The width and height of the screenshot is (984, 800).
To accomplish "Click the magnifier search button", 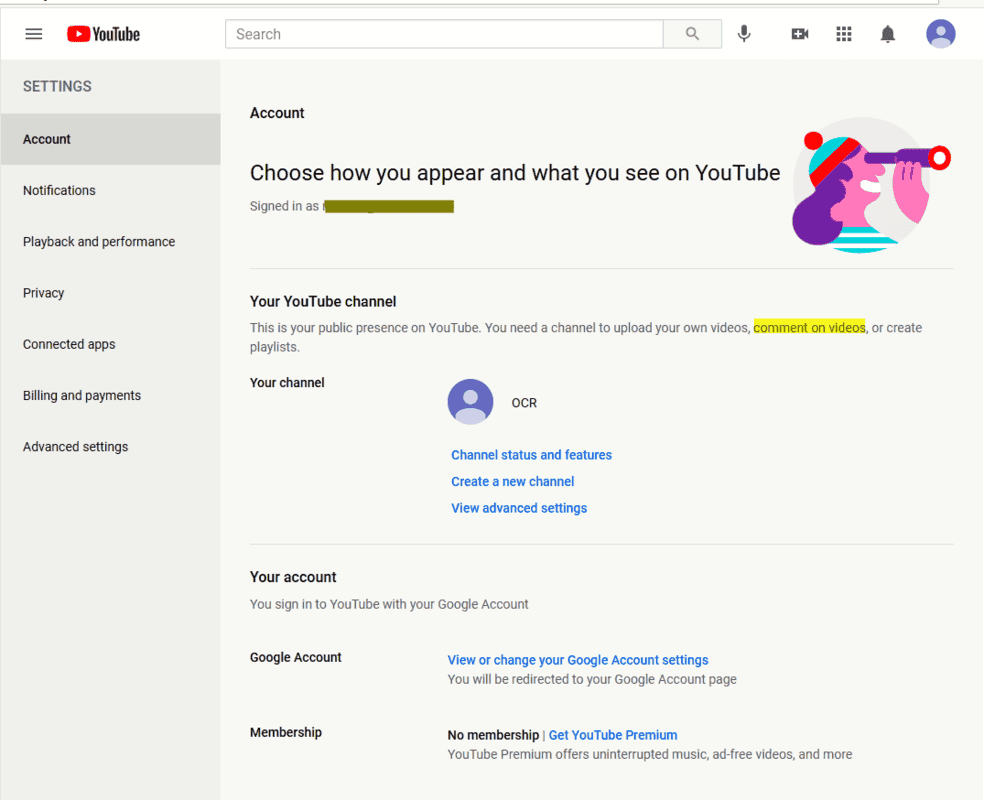I will tap(692, 34).
